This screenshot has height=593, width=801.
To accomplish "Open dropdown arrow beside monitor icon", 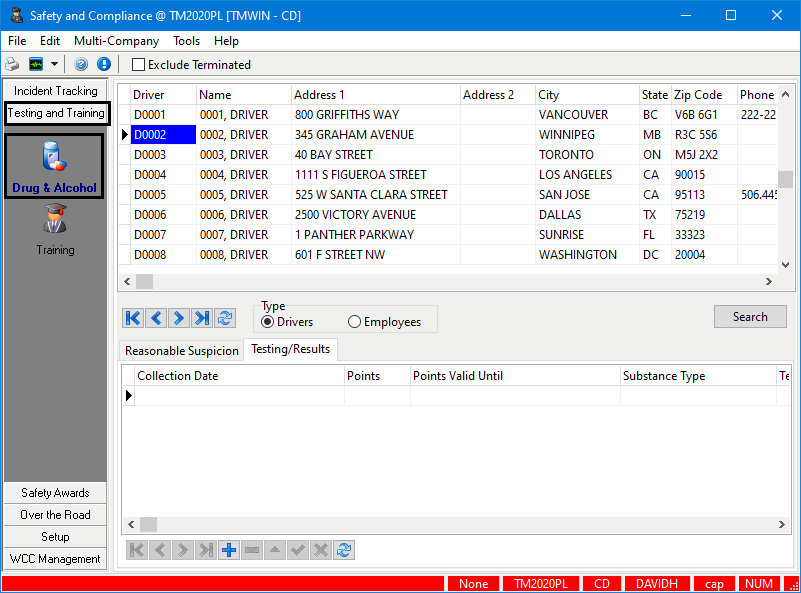I will click(x=54, y=64).
